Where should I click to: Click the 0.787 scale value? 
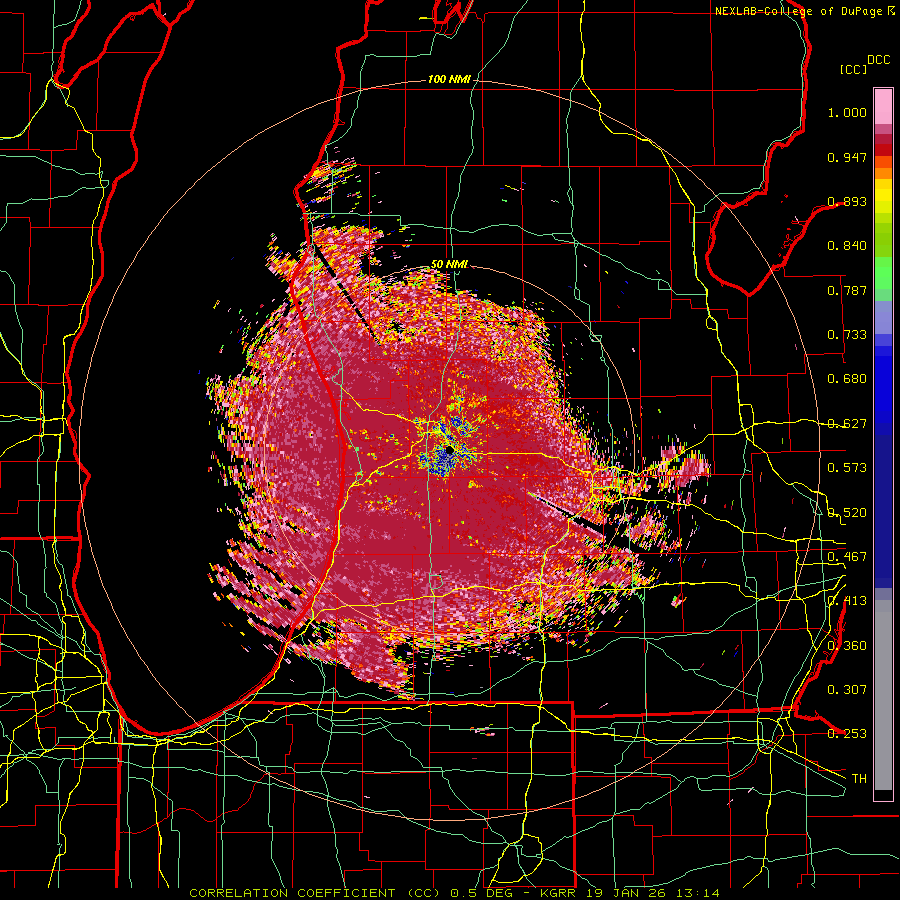click(x=847, y=290)
